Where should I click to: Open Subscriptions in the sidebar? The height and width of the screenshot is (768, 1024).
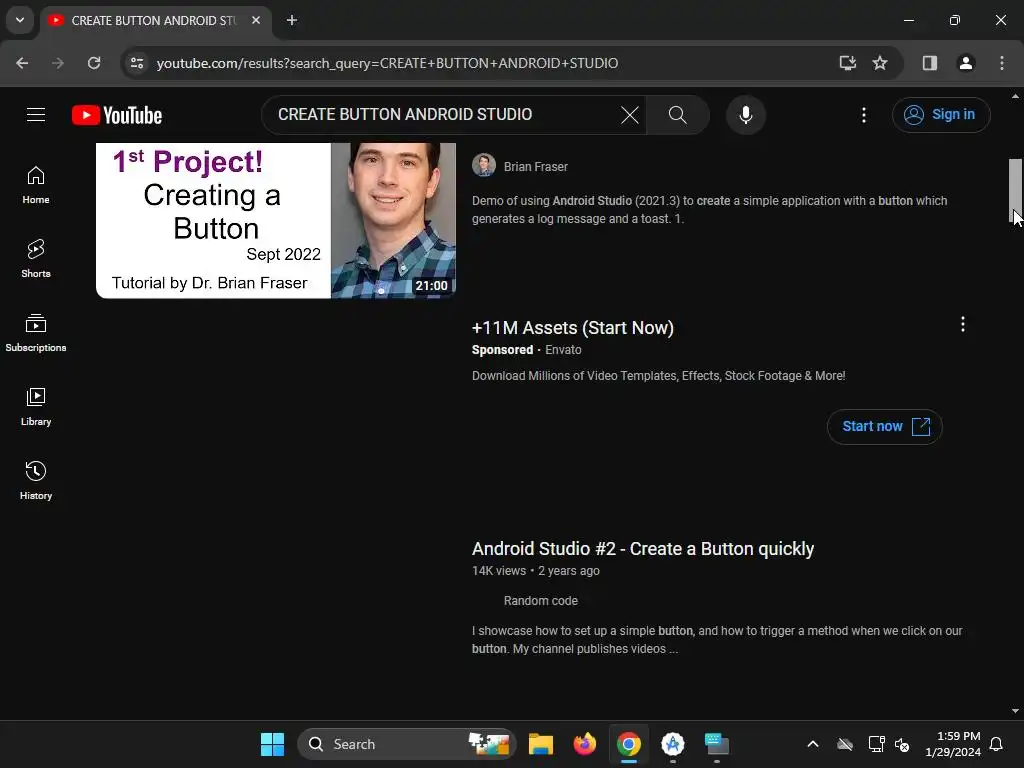[x=36, y=333]
